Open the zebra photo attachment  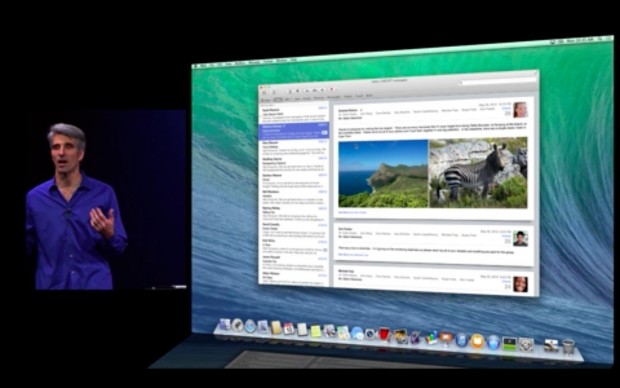coord(478,172)
